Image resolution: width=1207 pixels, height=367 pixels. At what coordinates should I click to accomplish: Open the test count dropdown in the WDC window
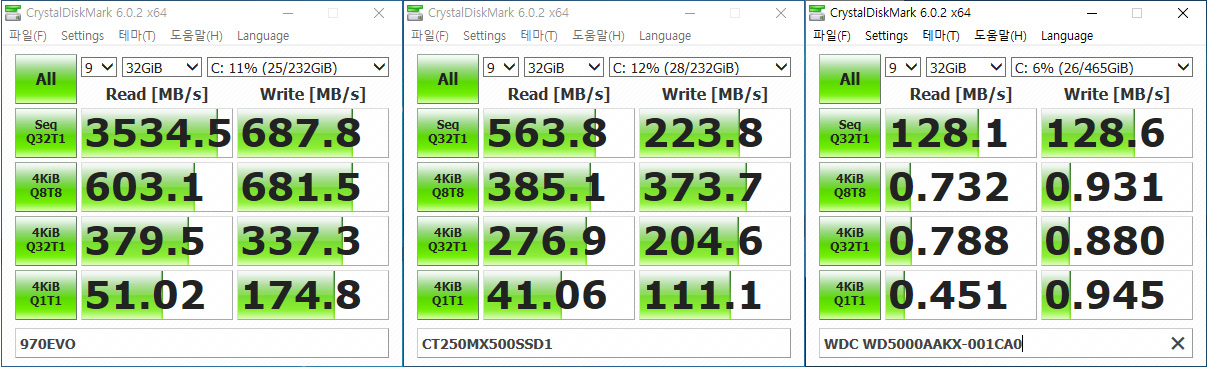[903, 68]
